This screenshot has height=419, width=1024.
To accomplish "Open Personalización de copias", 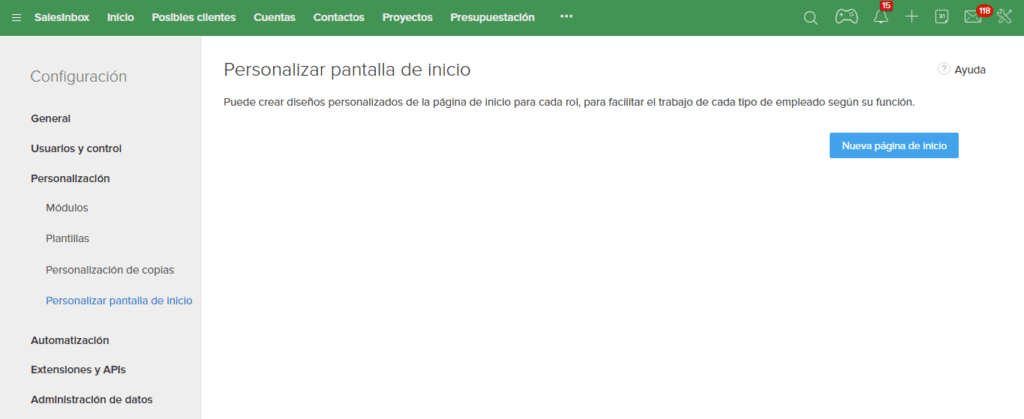I will pyautogui.click(x=110, y=270).
